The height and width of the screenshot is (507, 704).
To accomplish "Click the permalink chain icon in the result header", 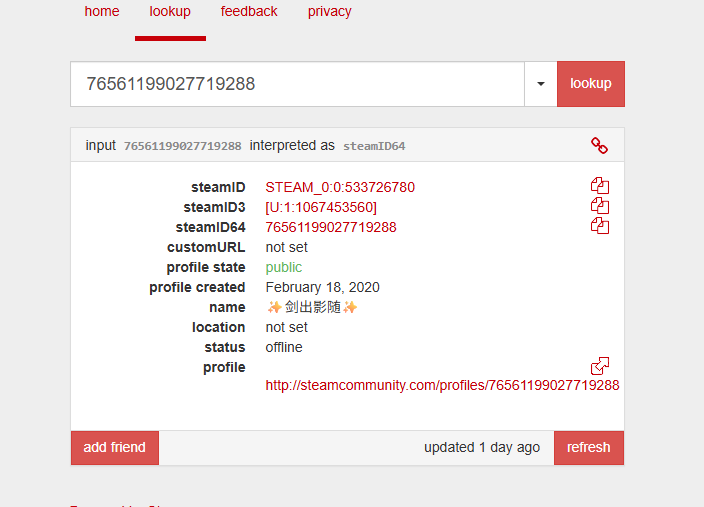I will point(599,145).
